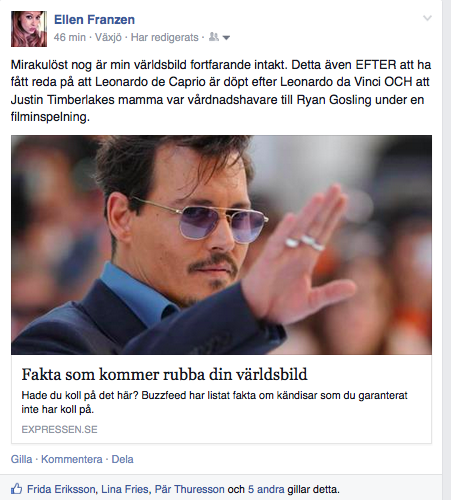Open Frida Eriksson's profile
The image size is (451, 500).
[x=61, y=489]
